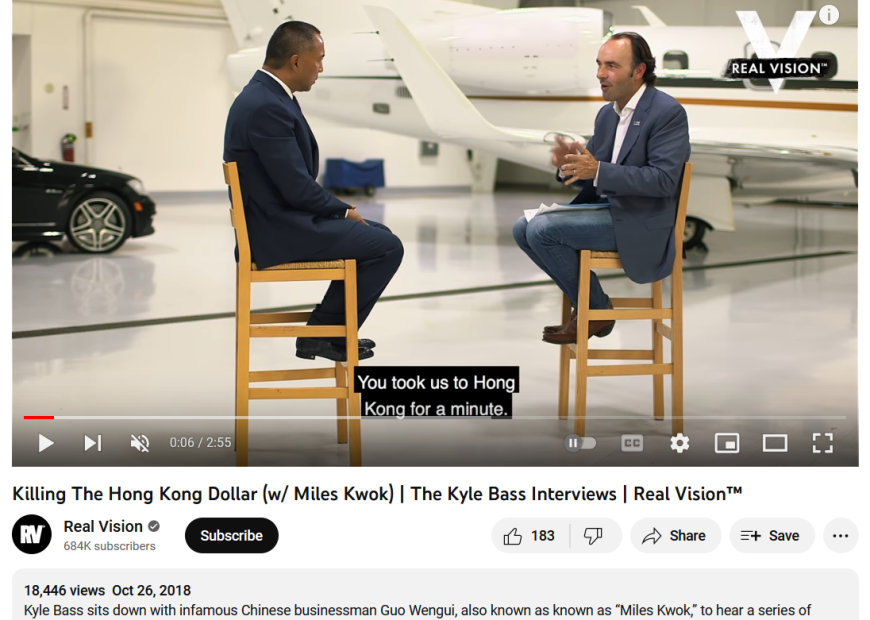Switch to miniplayer mode

[727, 443]
